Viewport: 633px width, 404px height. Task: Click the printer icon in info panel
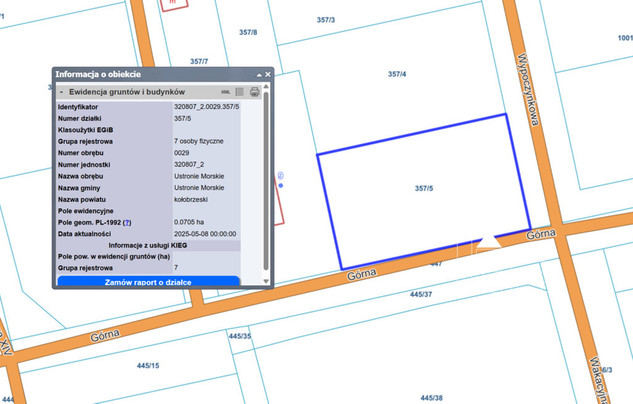(255, 91)
